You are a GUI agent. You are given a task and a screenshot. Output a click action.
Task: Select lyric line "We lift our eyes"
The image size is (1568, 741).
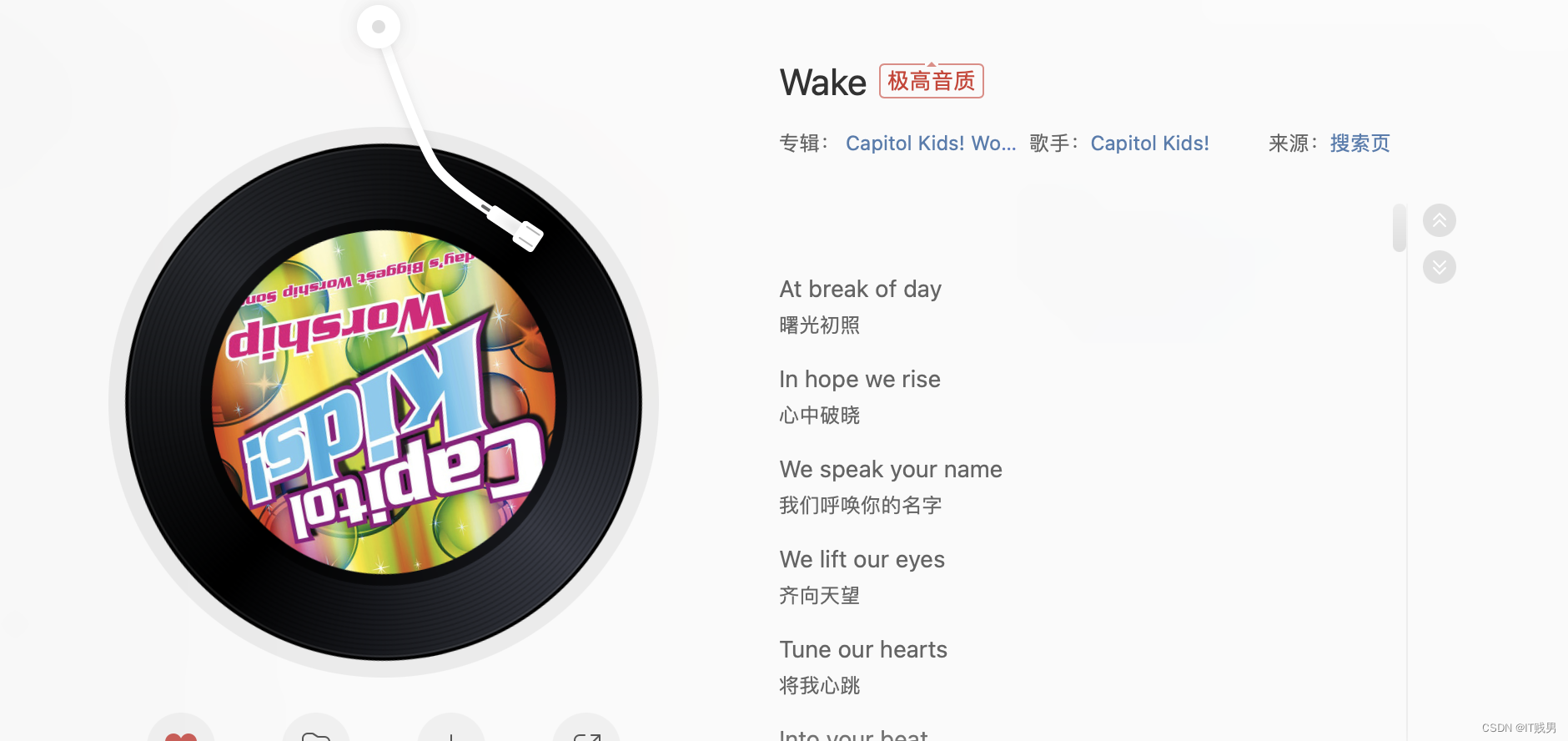coord(862,560)
